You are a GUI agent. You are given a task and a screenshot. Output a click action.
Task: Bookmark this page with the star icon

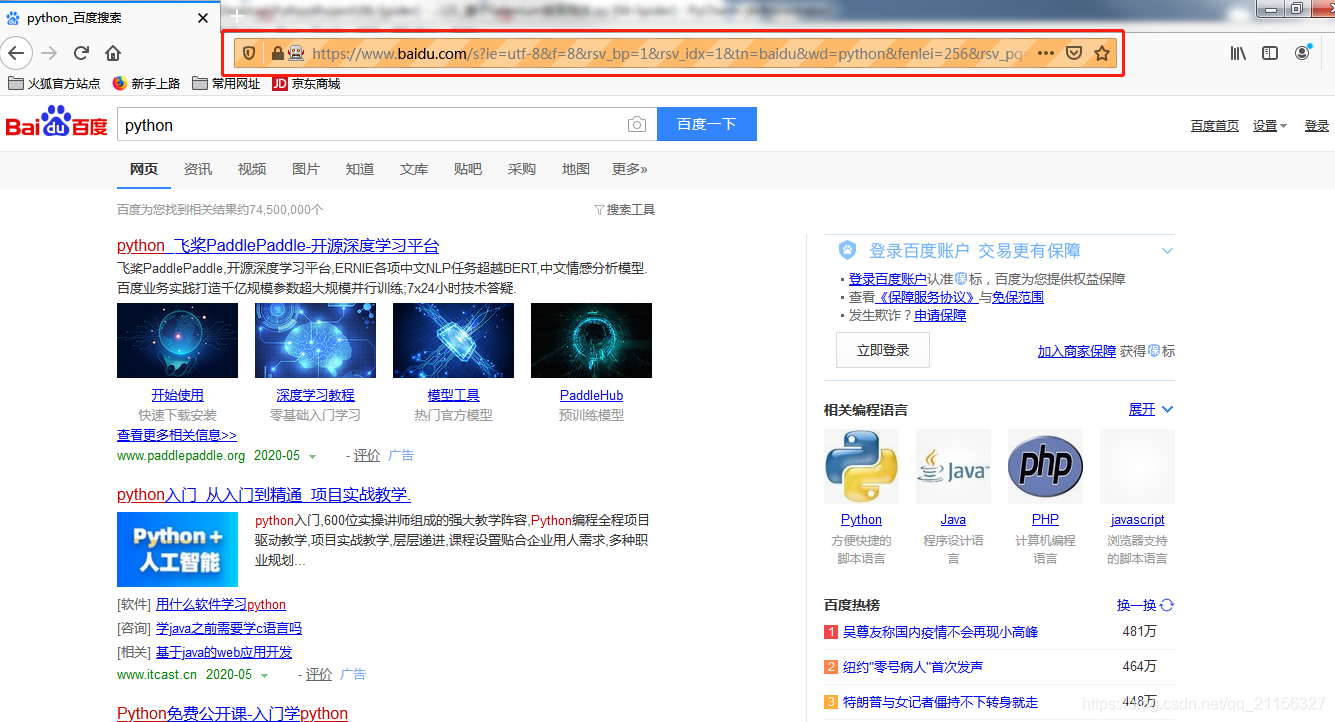click(x=1102, y=53)
